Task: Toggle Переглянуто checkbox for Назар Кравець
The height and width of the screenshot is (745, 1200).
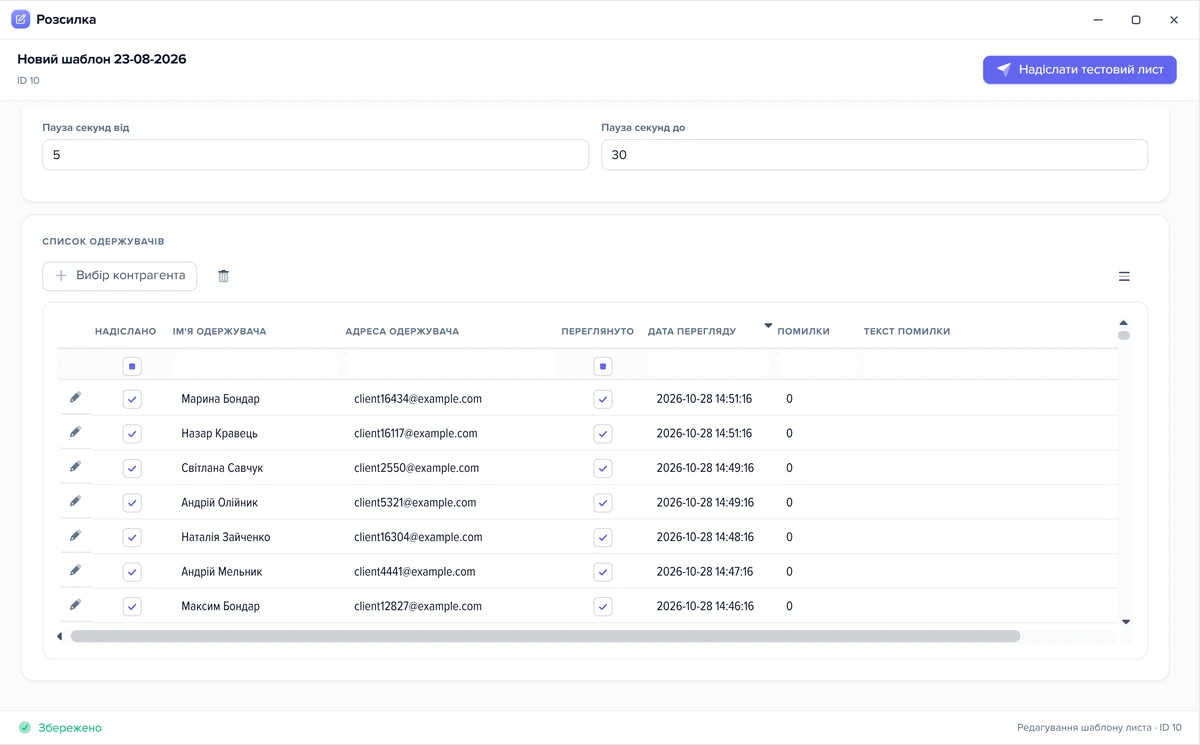Action: pos(603,434)
